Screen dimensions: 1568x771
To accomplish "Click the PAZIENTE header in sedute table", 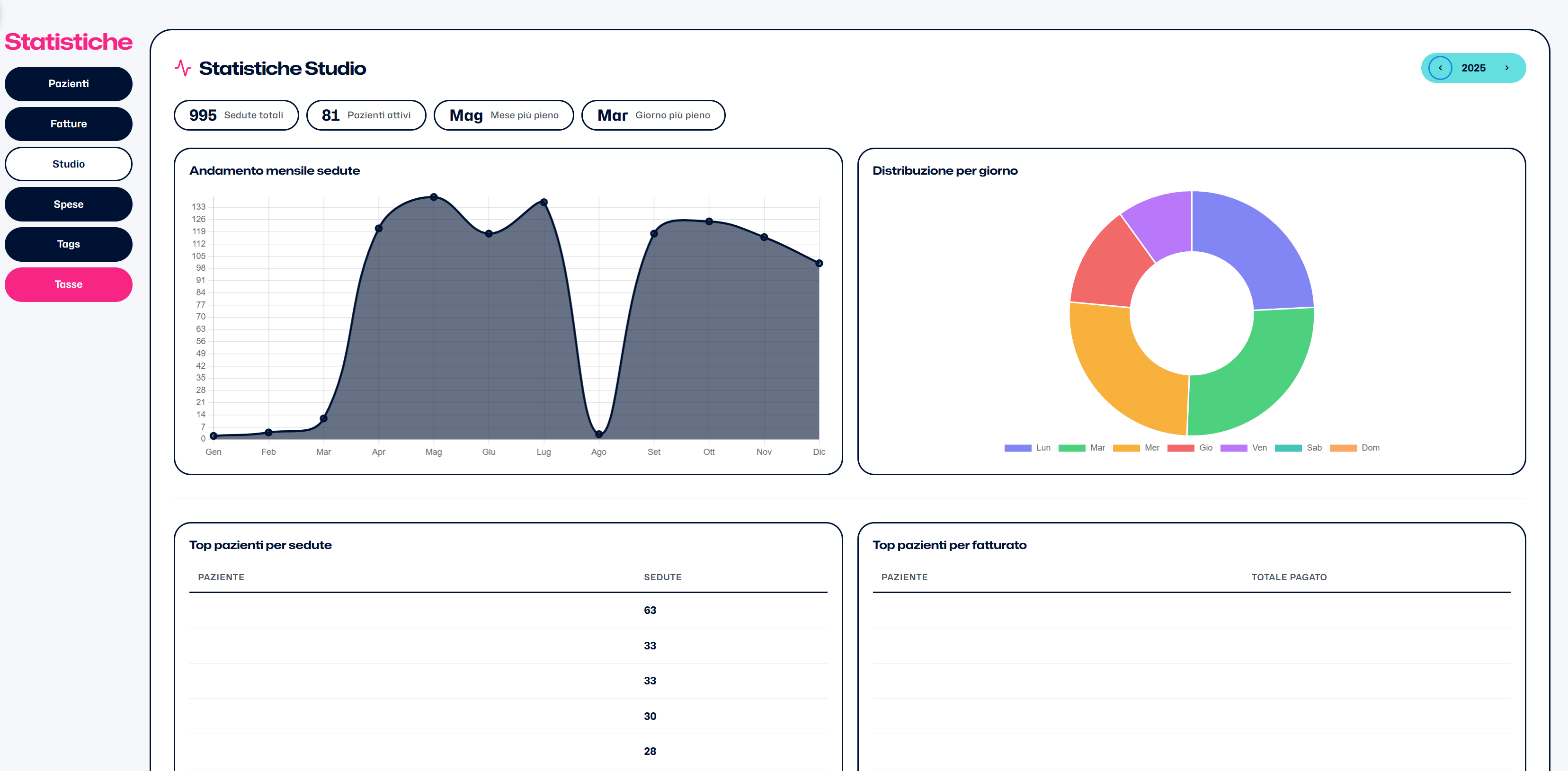I will [221, 577].
